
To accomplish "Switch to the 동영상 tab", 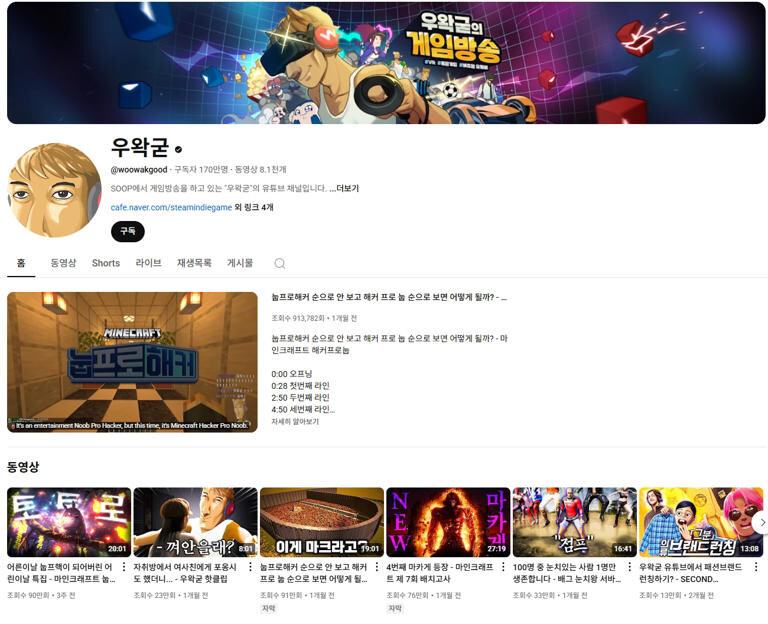I will pyautogui.click(x=63, y=263).
